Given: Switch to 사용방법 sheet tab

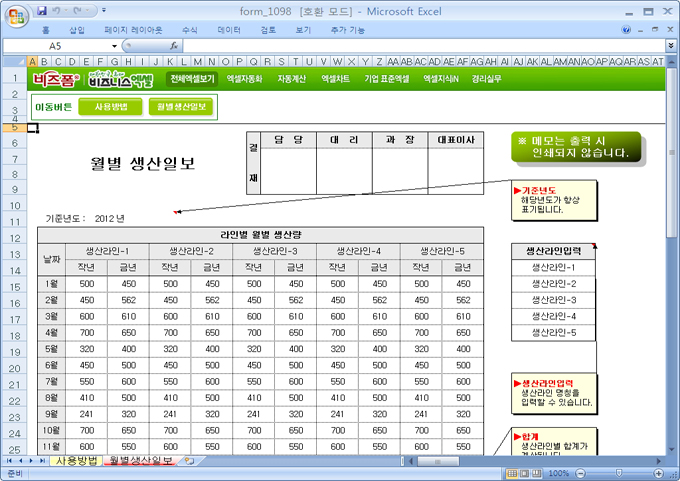Looking at the screenshot, I should coord(76,461).
